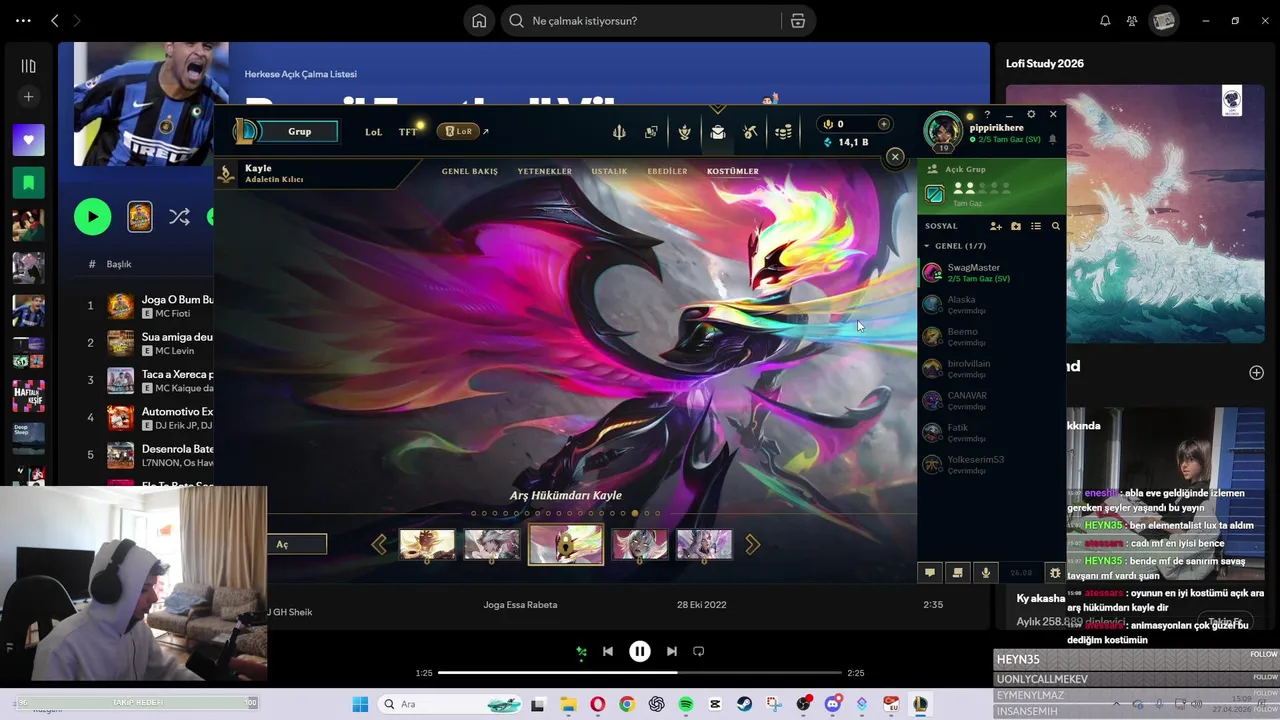
Task: Add RP with the plus button
Action: coord(883,124)
